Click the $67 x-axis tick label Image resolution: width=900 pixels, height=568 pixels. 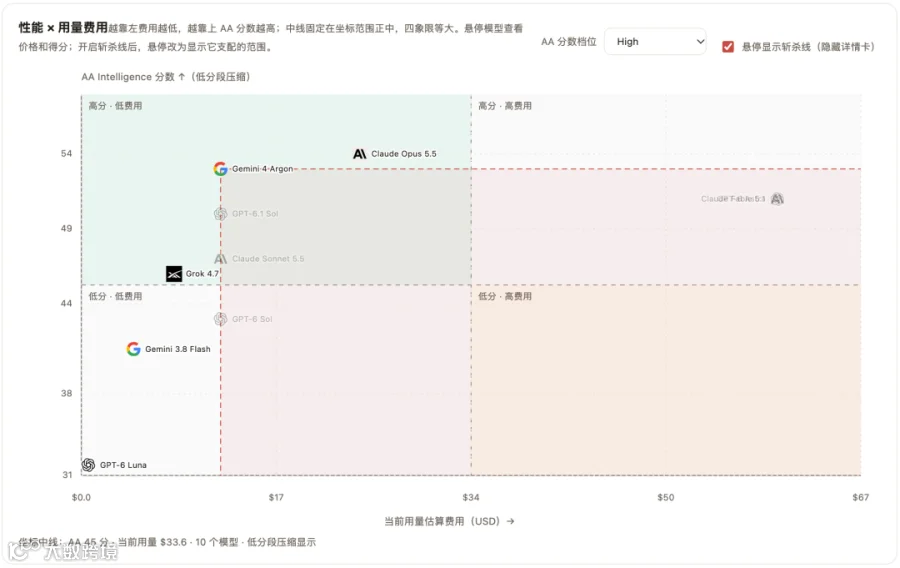point(860,497)
